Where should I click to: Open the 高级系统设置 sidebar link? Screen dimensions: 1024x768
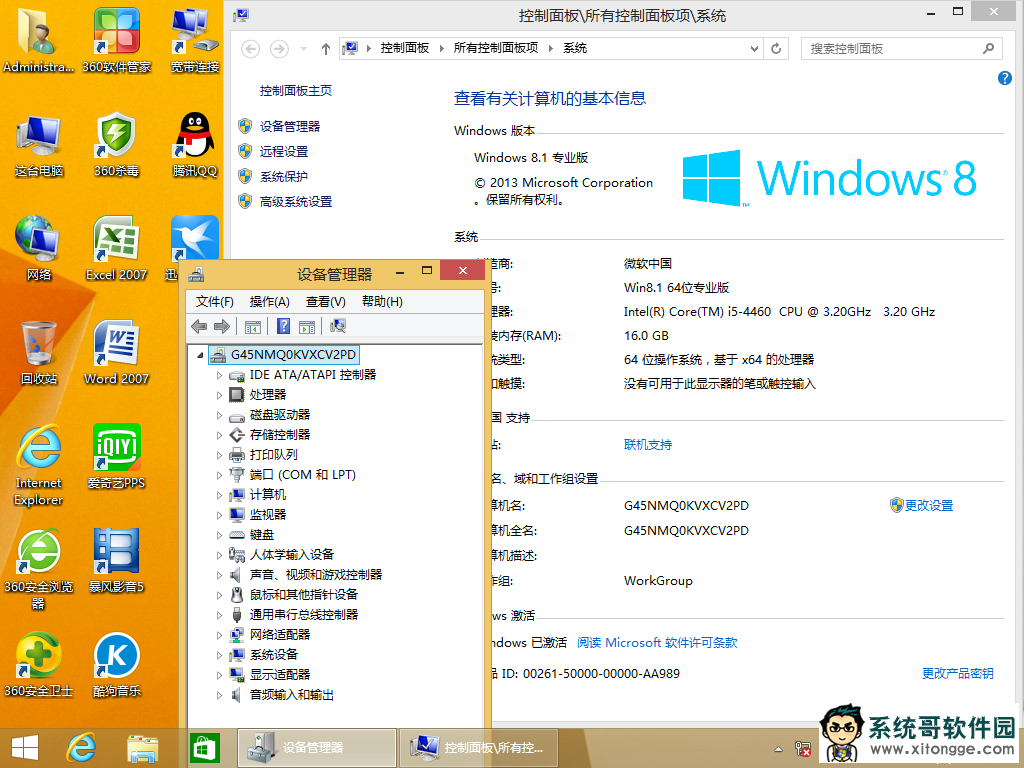tap(296, 202)
